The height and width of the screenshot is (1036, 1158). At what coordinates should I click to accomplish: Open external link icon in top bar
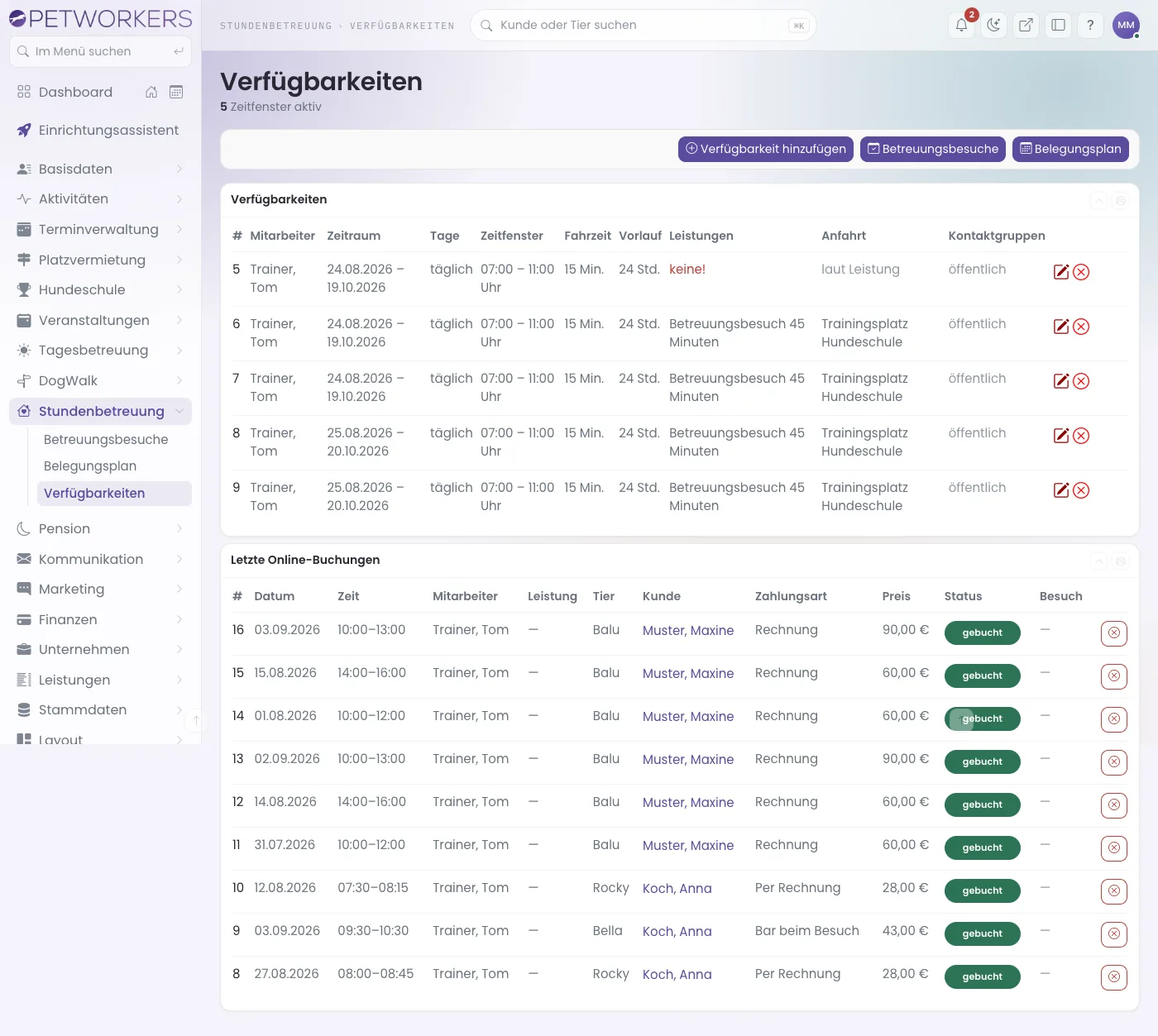point(1026,25)
